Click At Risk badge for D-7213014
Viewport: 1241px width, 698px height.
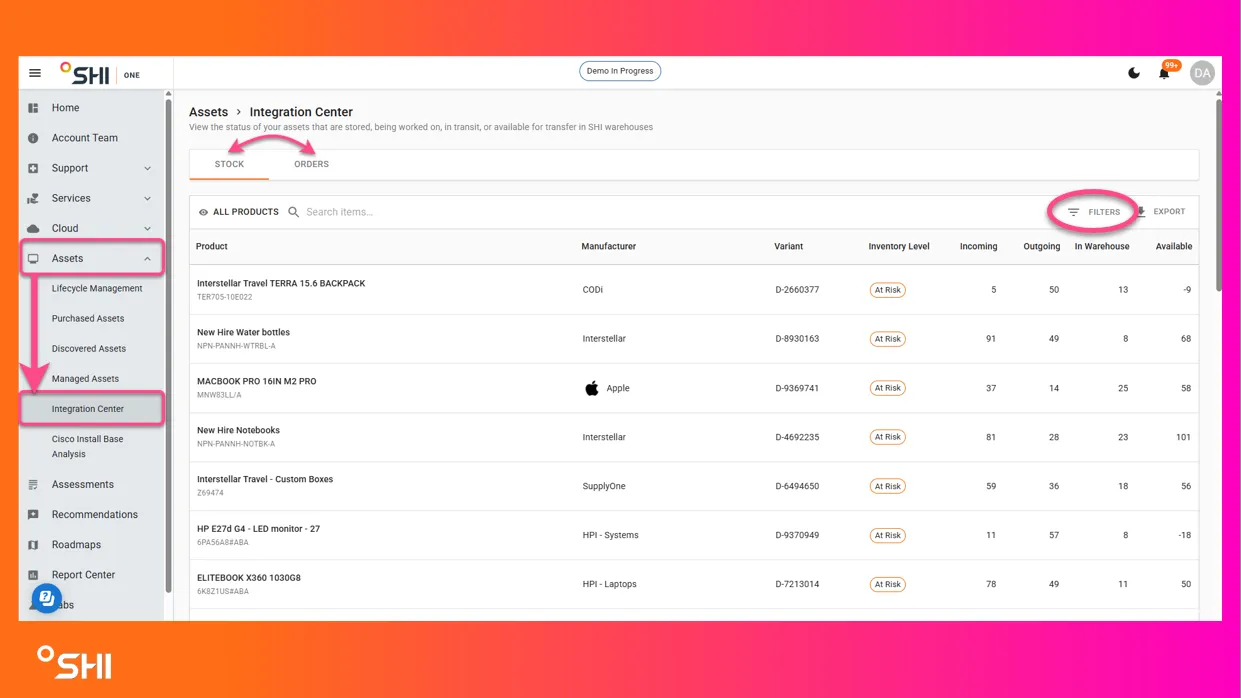887,584
